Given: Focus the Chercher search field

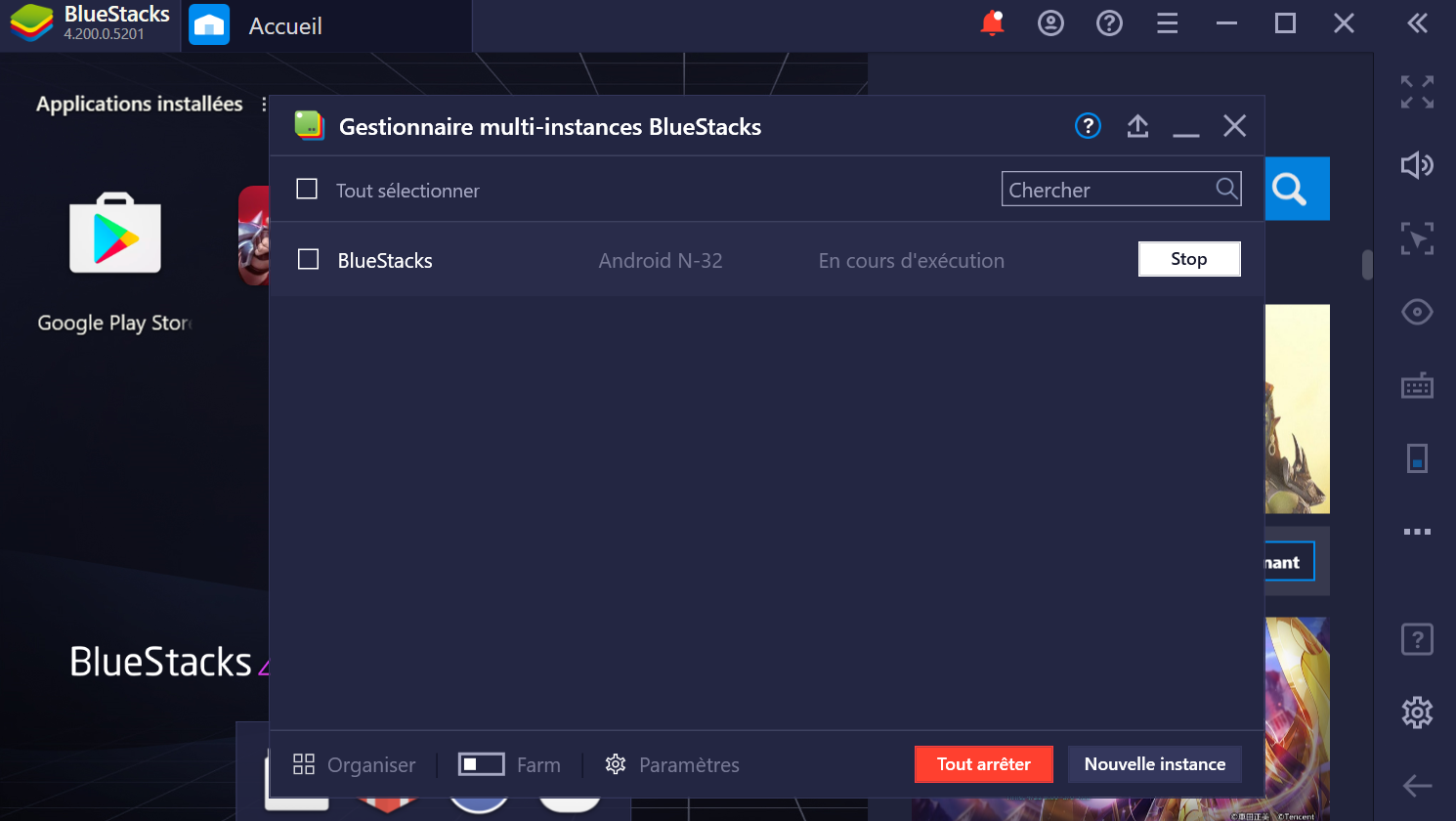Looking at the screenshot, I should (1121, 189).
